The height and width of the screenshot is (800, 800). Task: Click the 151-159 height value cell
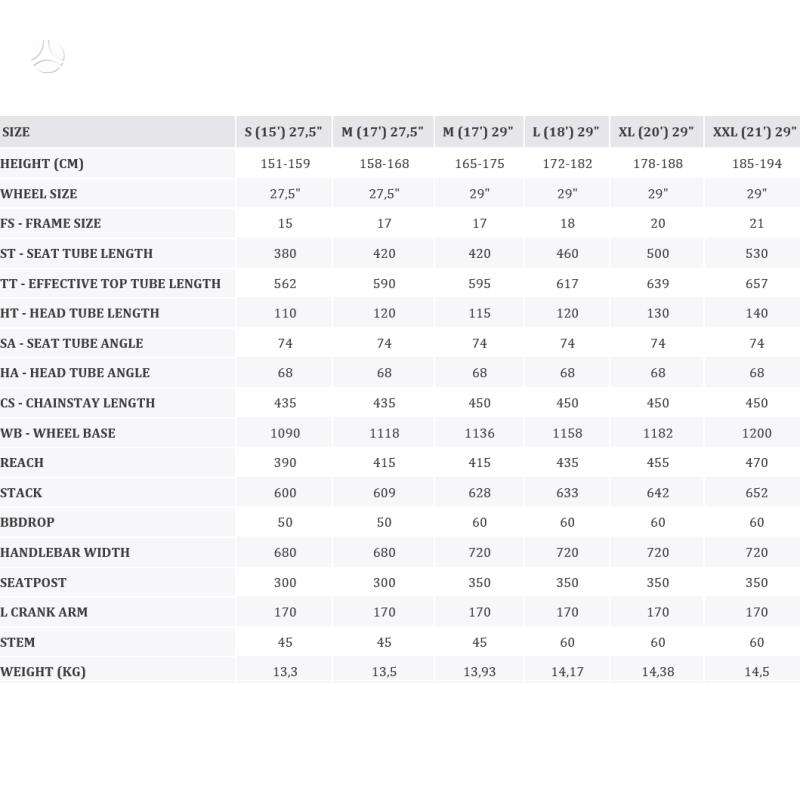click(x=285, y=164)
